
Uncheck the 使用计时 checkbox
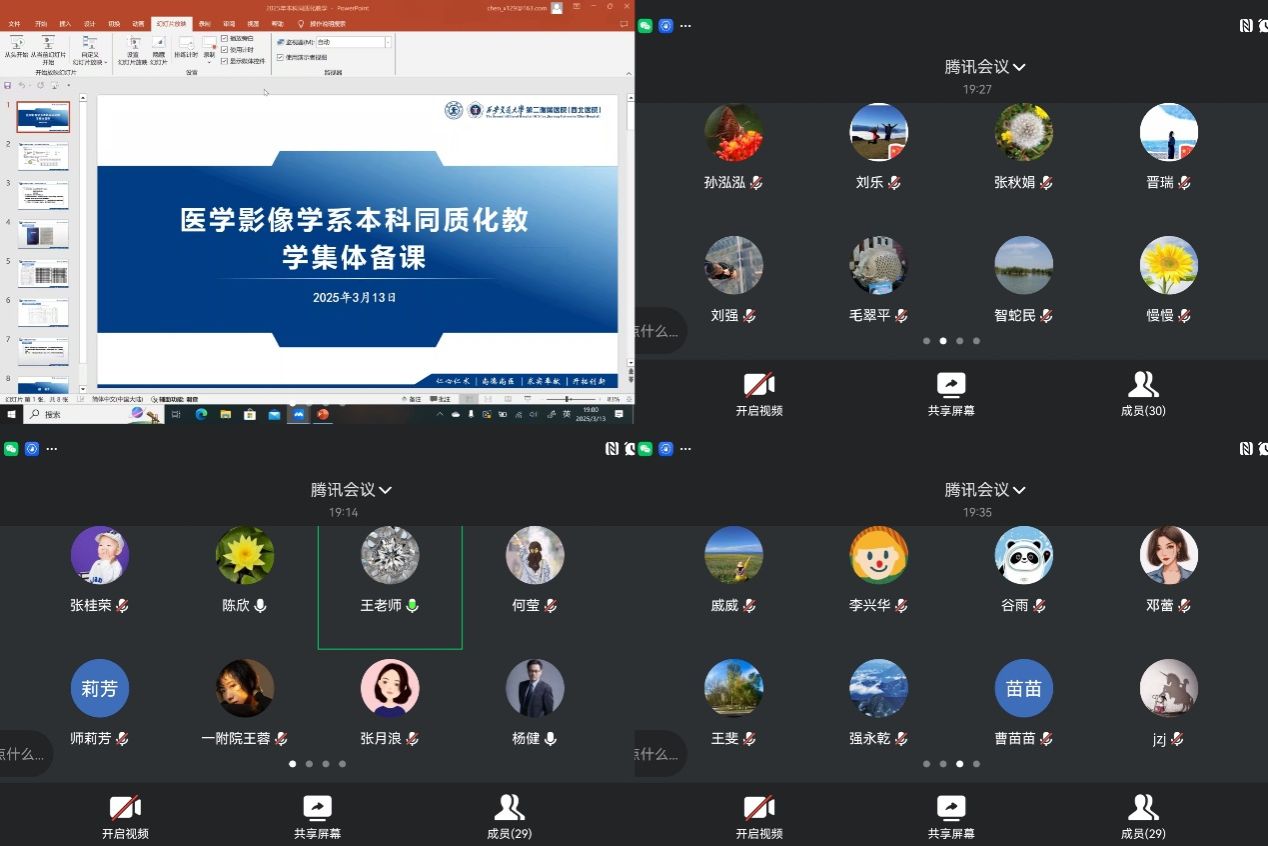point(225,49)
